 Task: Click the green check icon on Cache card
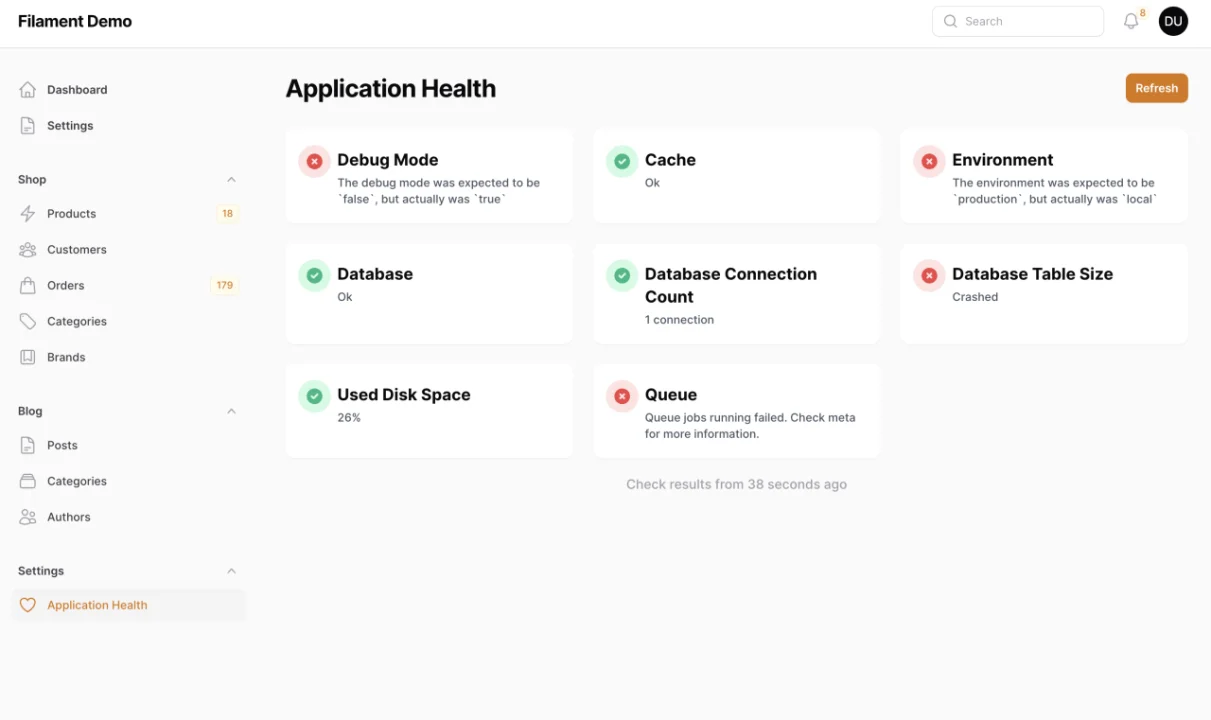click(x=621, y=160)
